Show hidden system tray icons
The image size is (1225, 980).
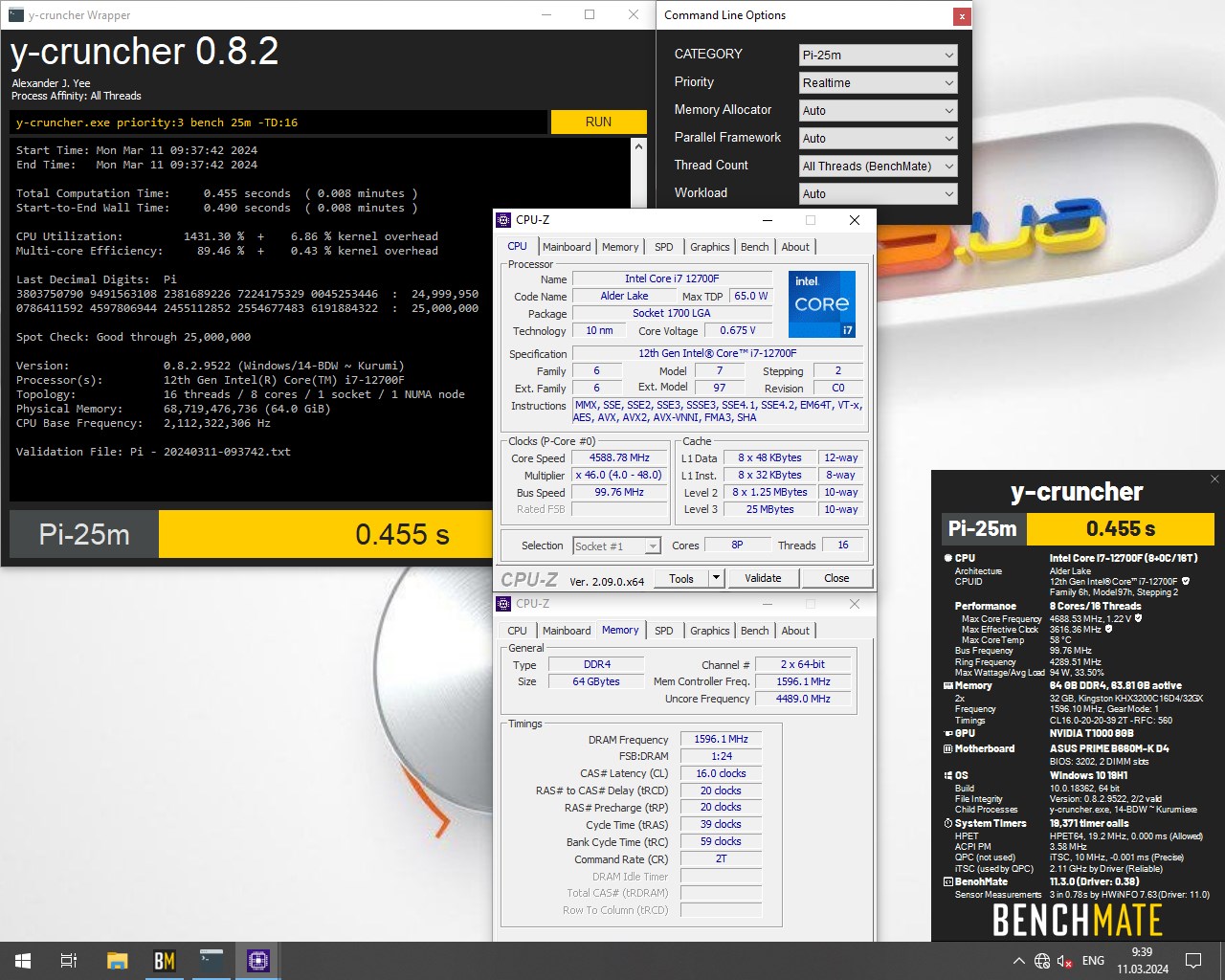[1018, 961]
